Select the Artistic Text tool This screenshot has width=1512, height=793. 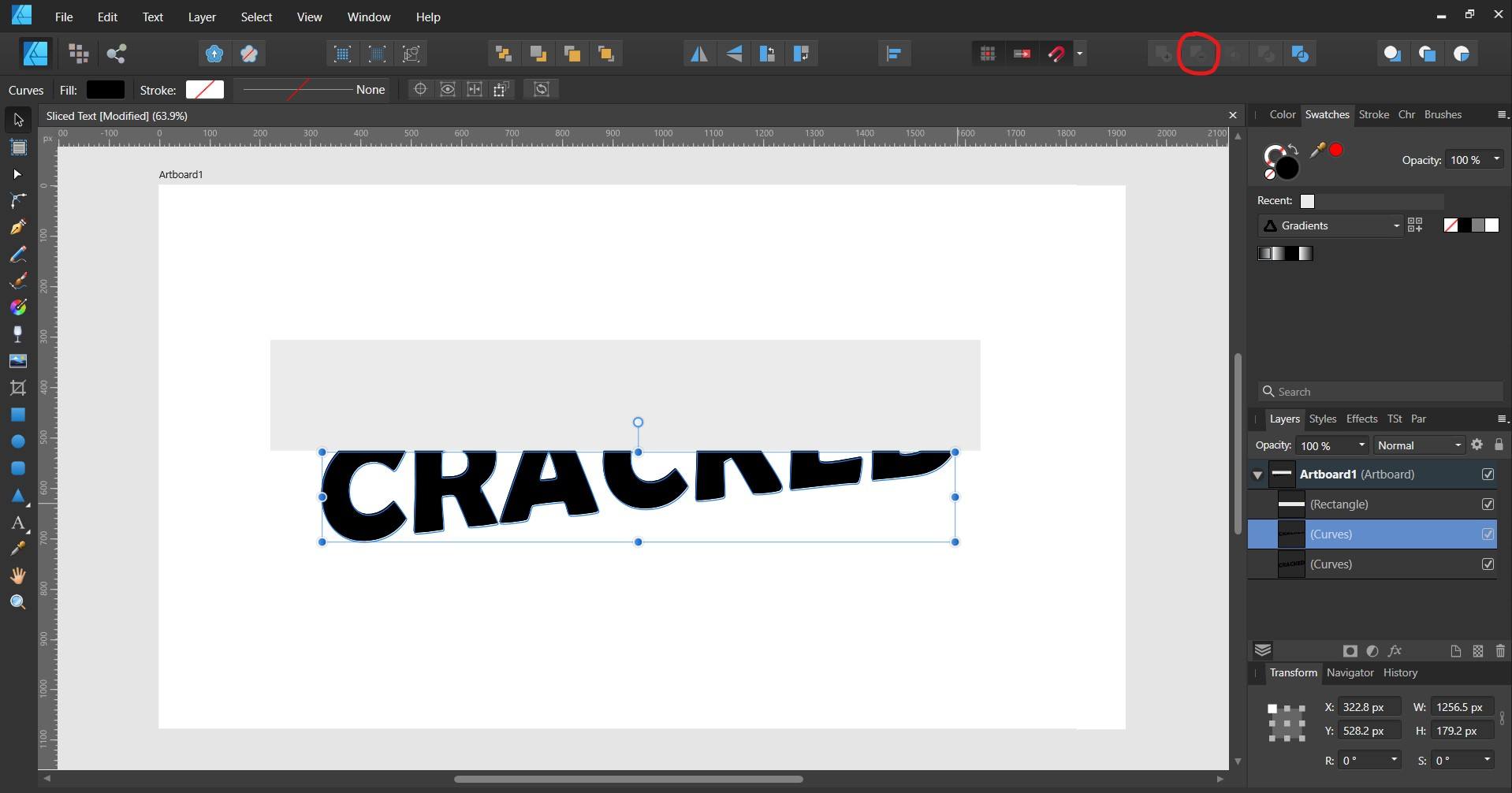click(17, 522)
